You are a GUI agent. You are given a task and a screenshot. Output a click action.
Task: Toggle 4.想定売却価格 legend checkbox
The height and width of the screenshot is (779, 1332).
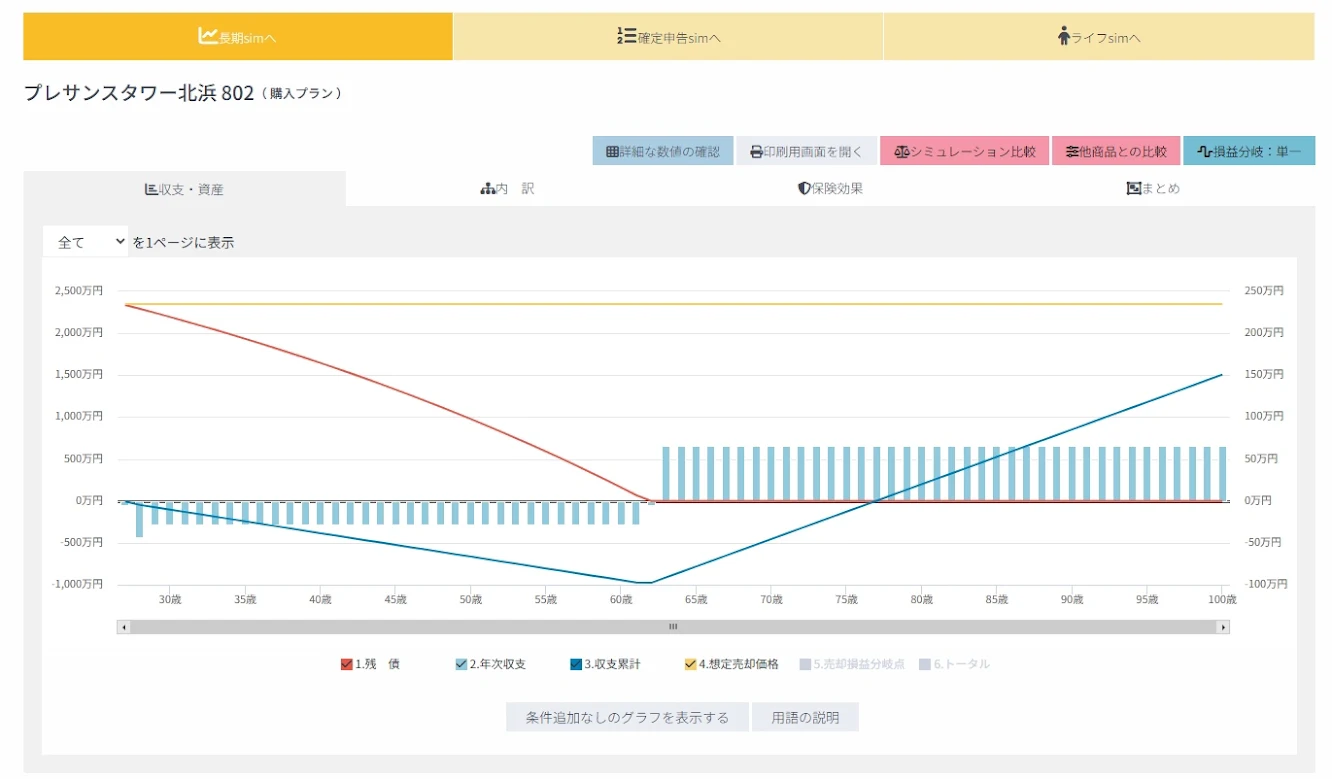click(690, 664)
